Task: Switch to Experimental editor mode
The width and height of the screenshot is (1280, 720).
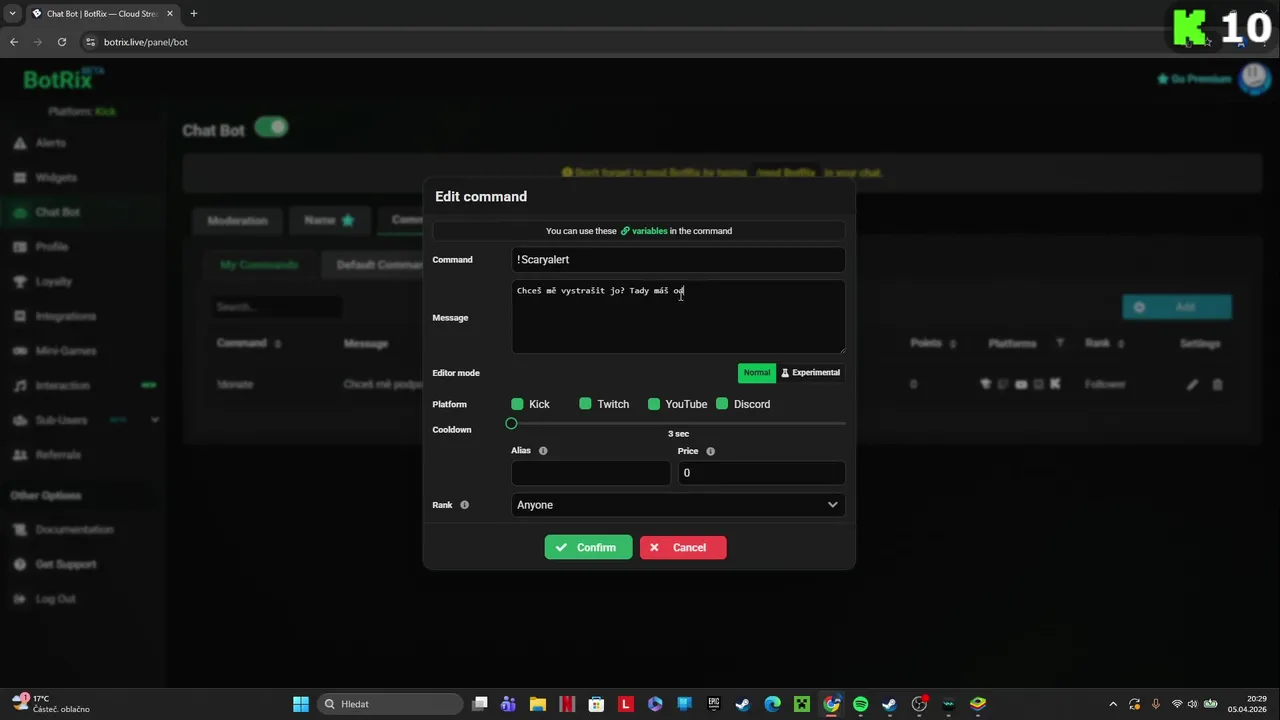Action: point(810,373)
